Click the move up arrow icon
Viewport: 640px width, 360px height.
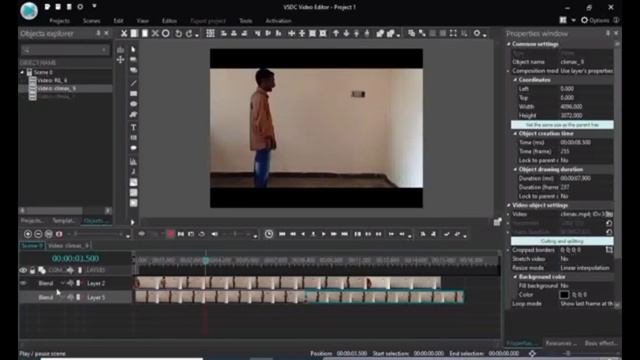pos(336,33)
